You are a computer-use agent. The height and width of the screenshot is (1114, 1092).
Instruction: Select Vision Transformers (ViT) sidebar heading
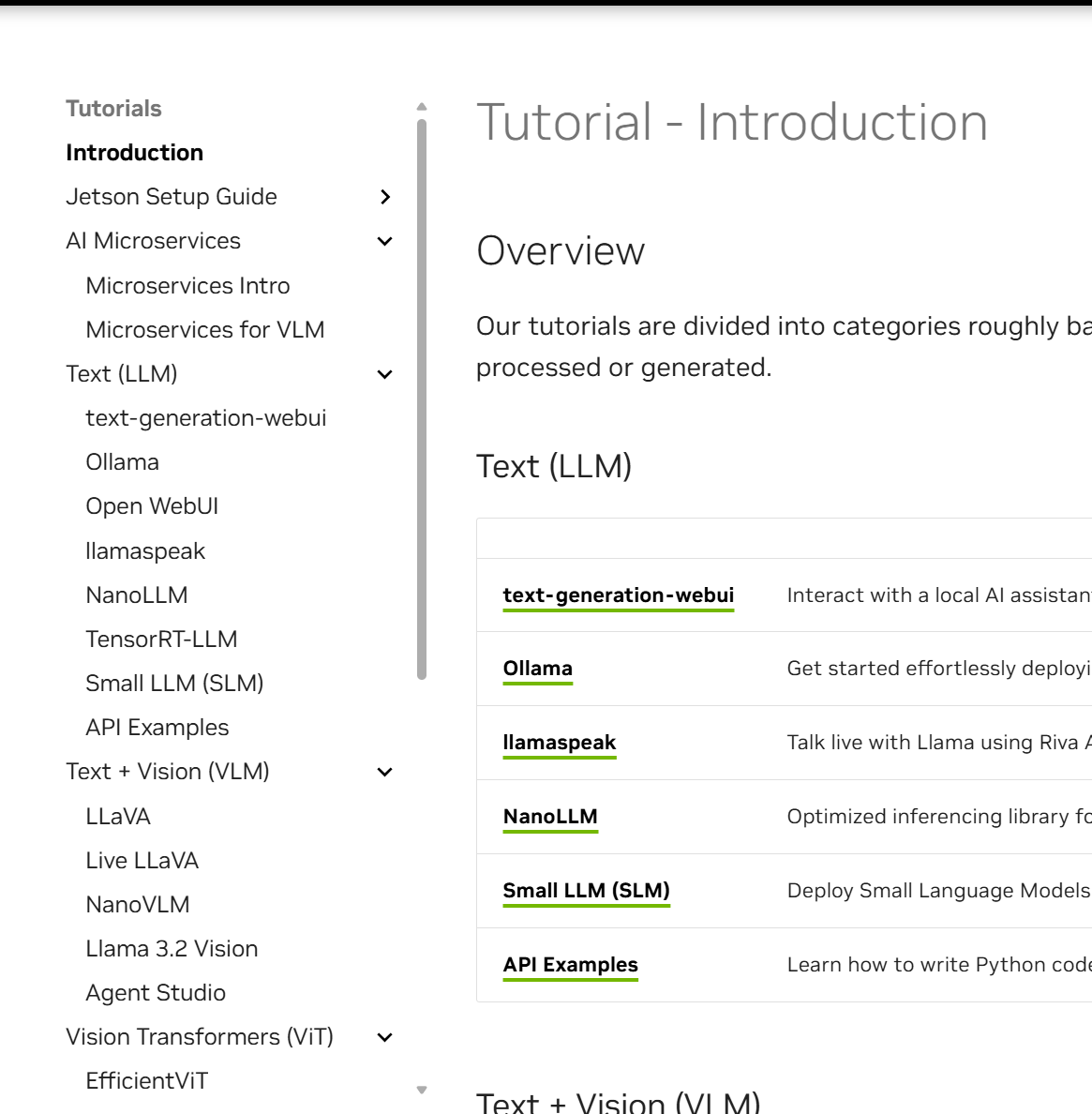click(200, 1037)
